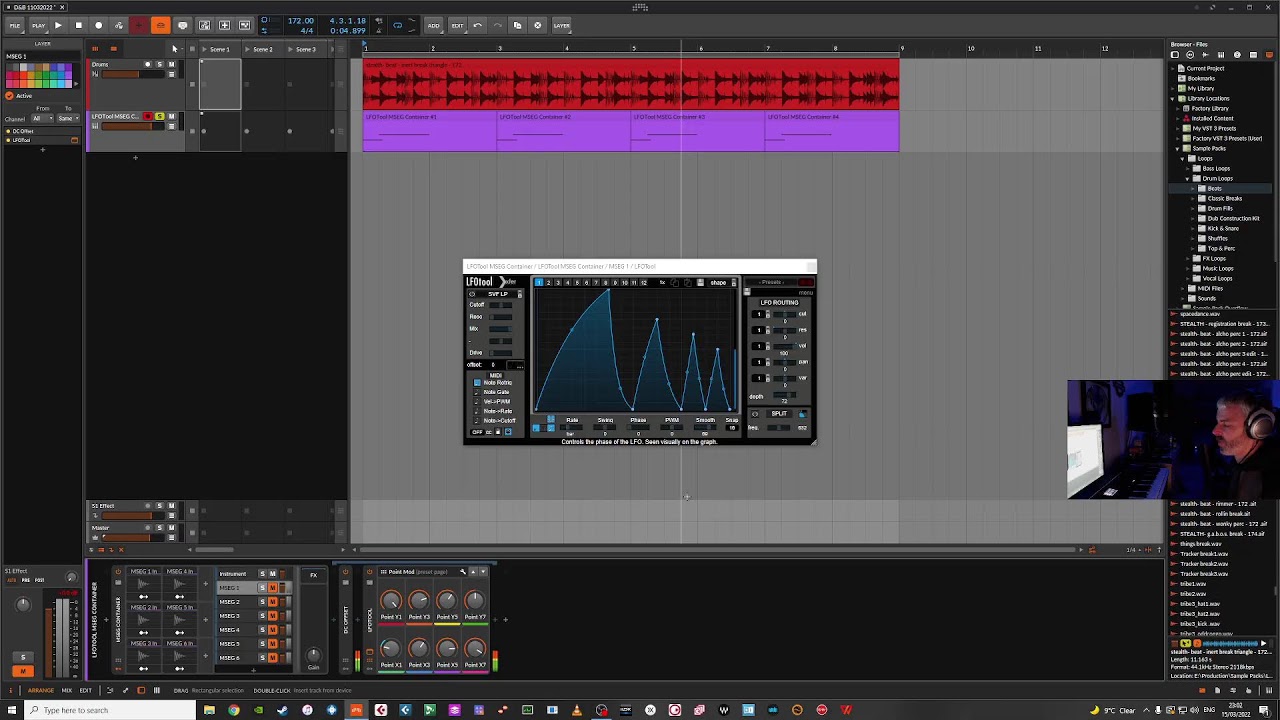Open the LFOTool Presets selector

point(771,282)
